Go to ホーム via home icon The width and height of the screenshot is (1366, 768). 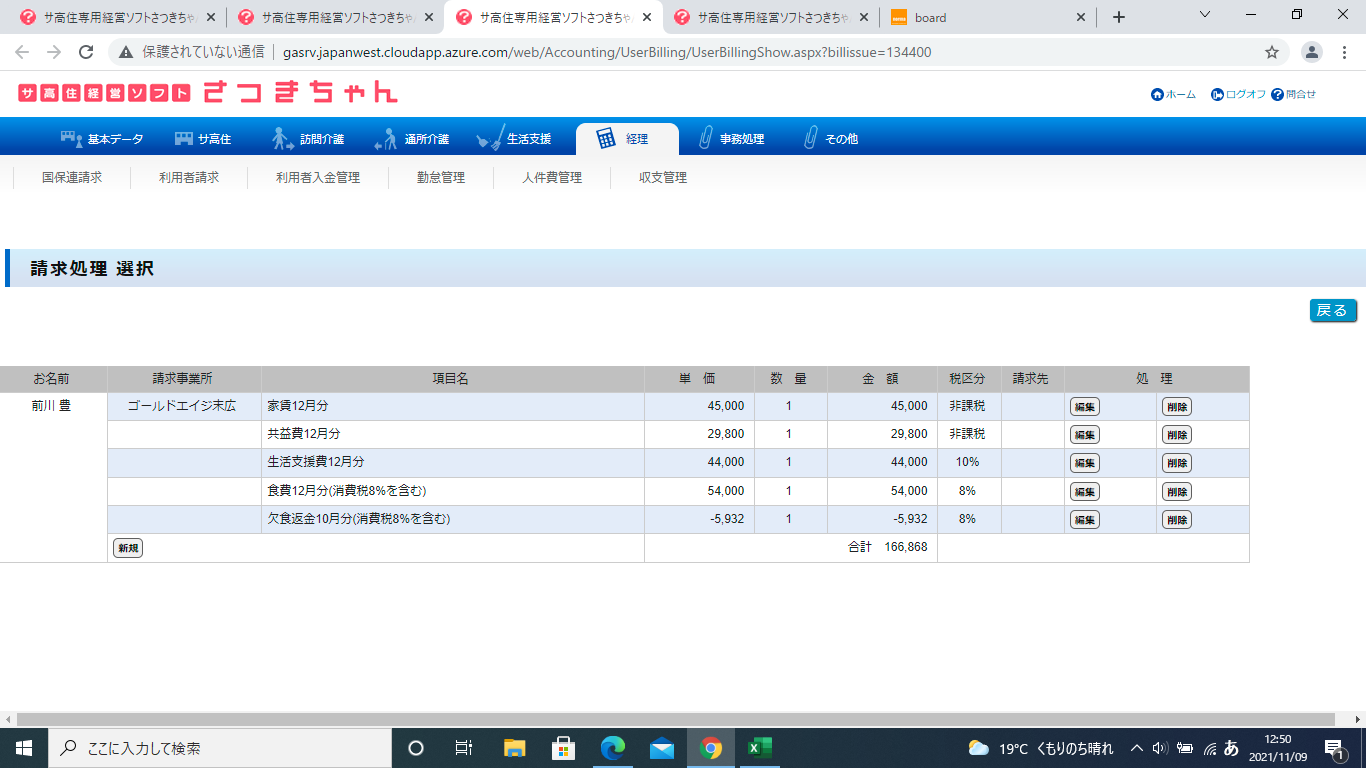[1157, 94]
